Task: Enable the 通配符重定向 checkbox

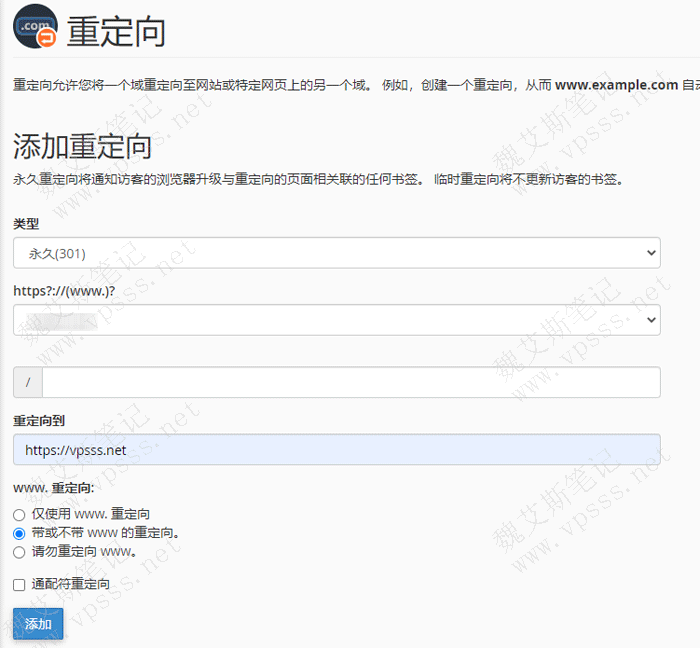Action: tap(19, 584)
